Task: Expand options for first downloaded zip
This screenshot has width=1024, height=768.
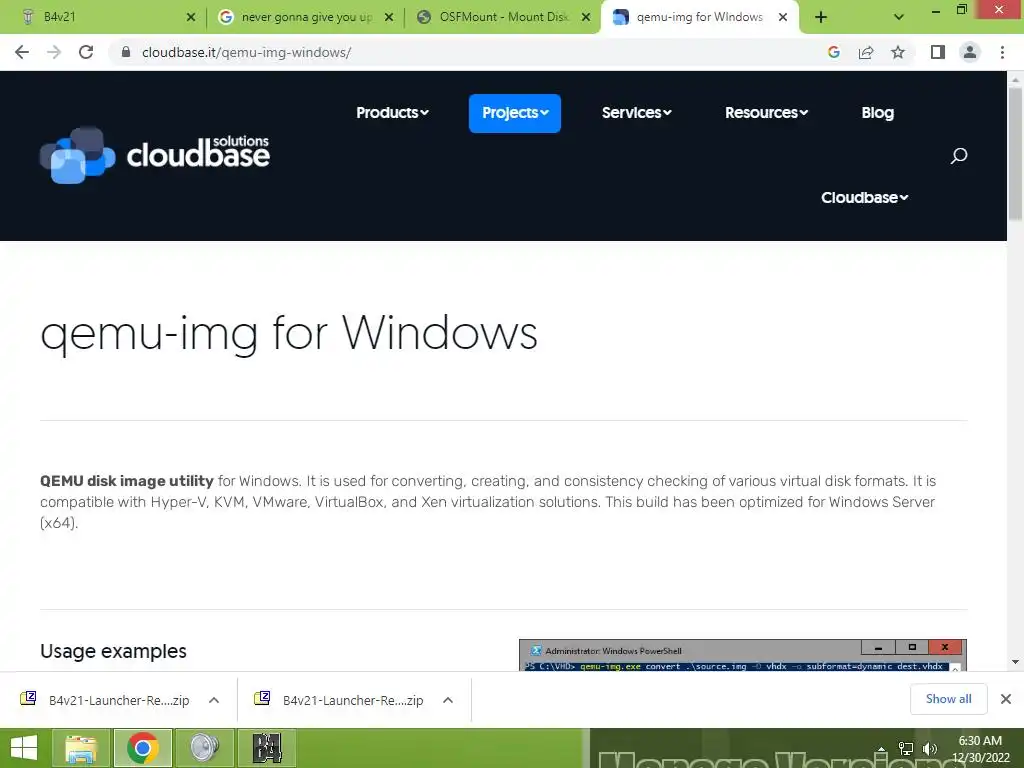Action: 214,700
